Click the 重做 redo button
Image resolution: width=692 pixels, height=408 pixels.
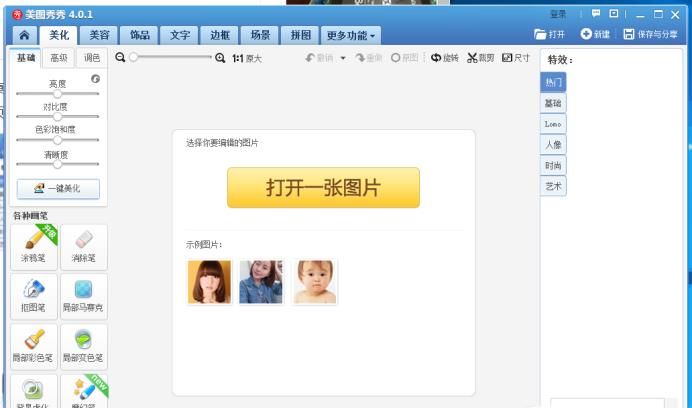369,58
